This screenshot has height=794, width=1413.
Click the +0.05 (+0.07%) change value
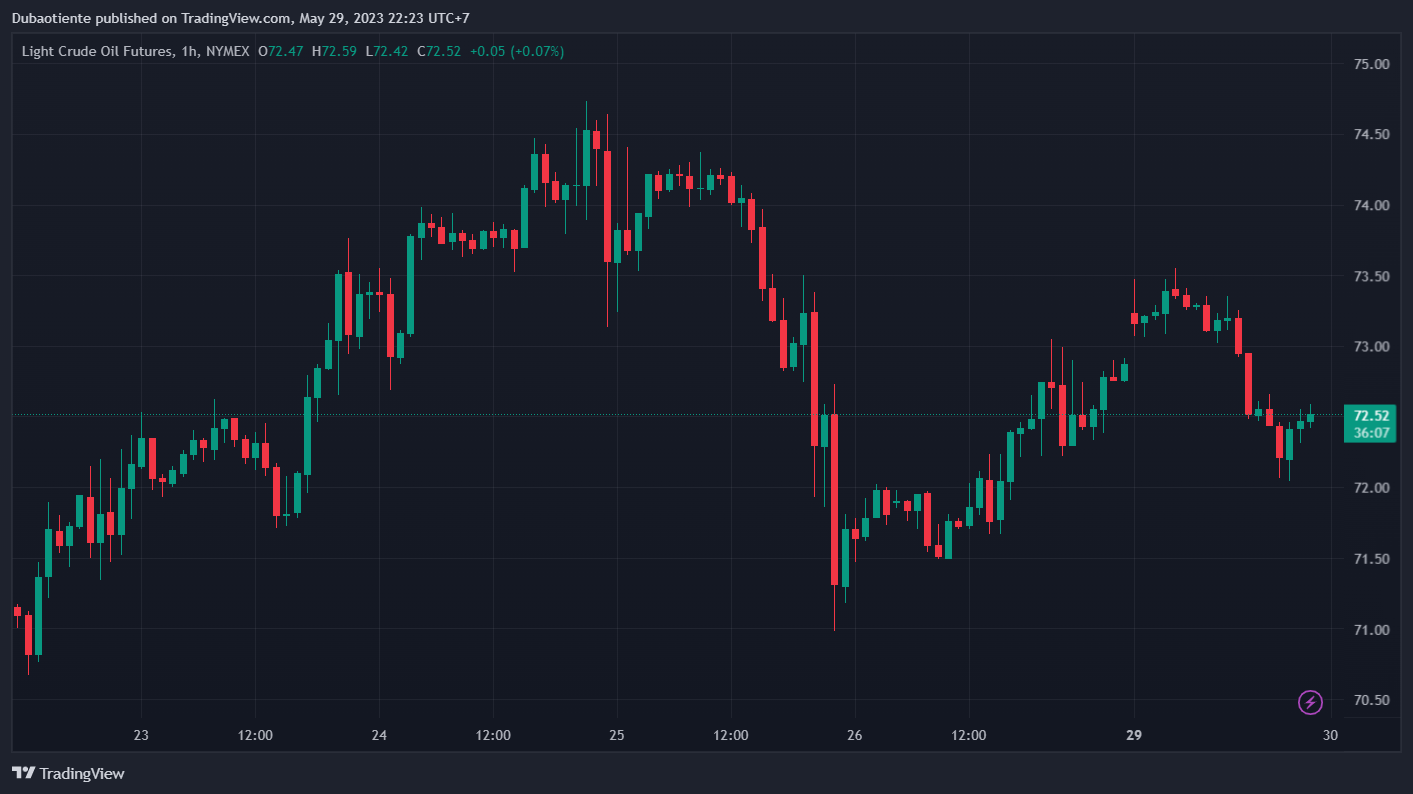pos(518,51)
